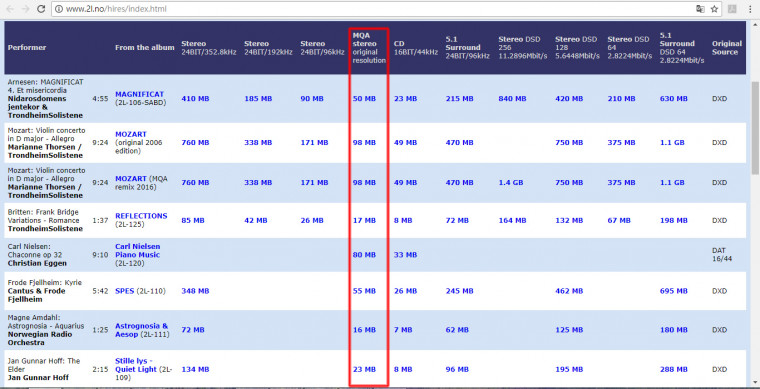Download the 185 MB MAGNIFICAT 192kHz file

258,99
